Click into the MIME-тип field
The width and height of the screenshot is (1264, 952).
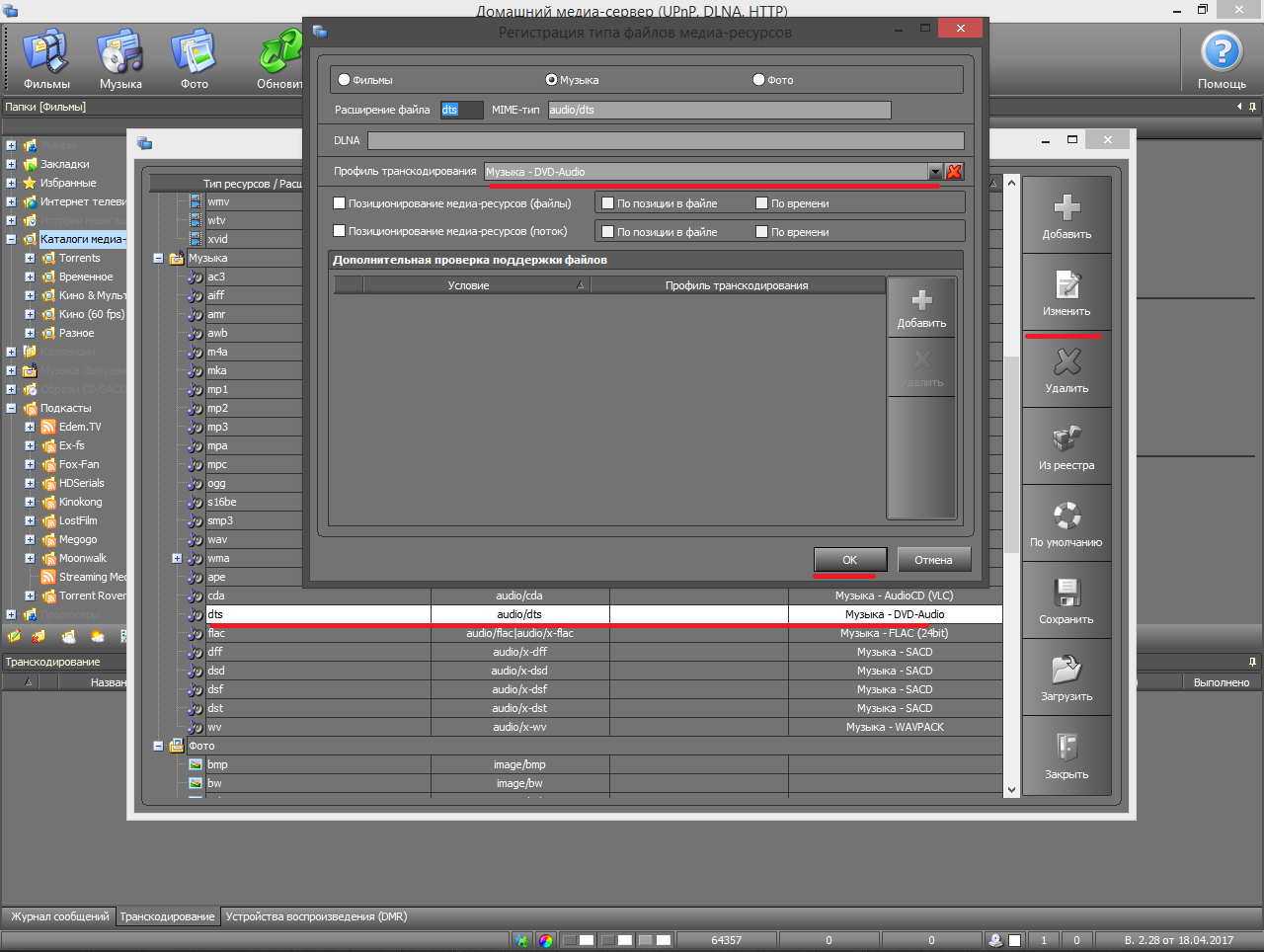[x=719, y=110]
